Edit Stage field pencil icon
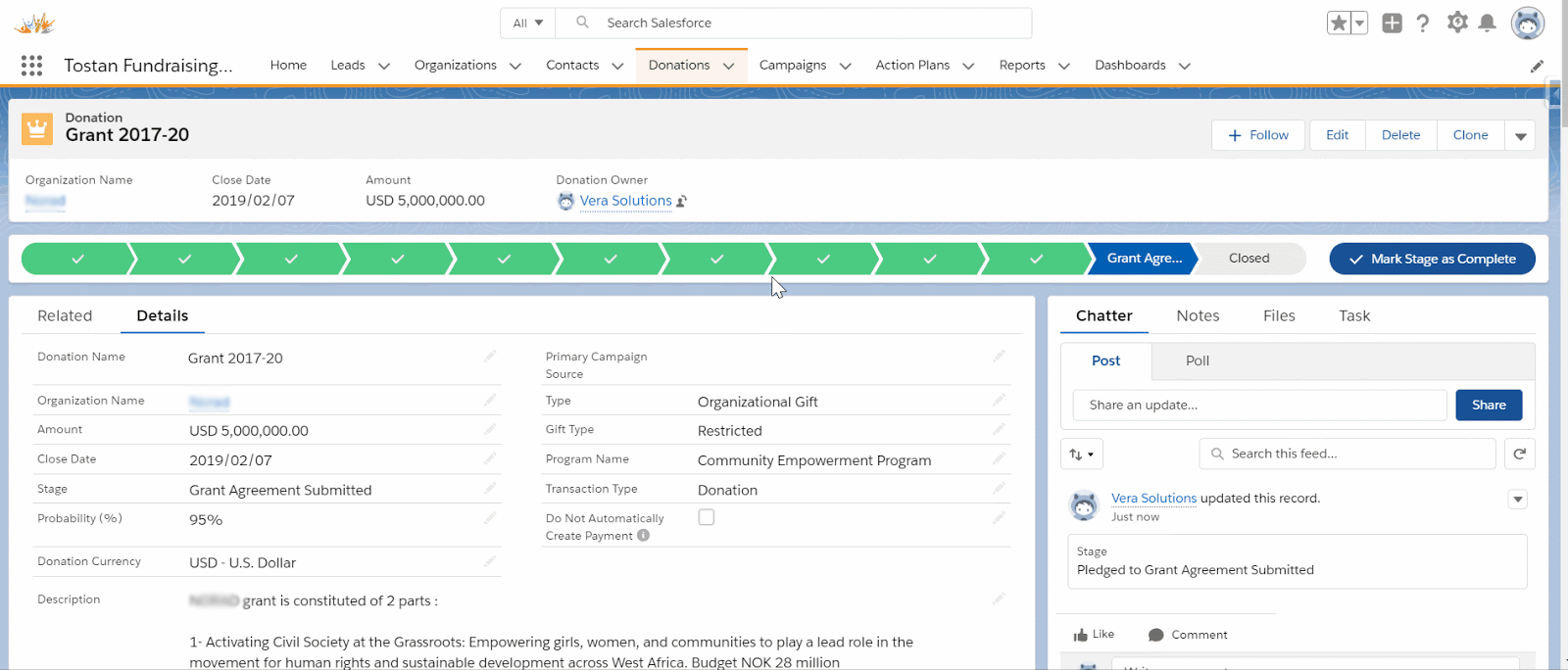Viewport: 1568px width, 670px height. [x=490, y=488]
